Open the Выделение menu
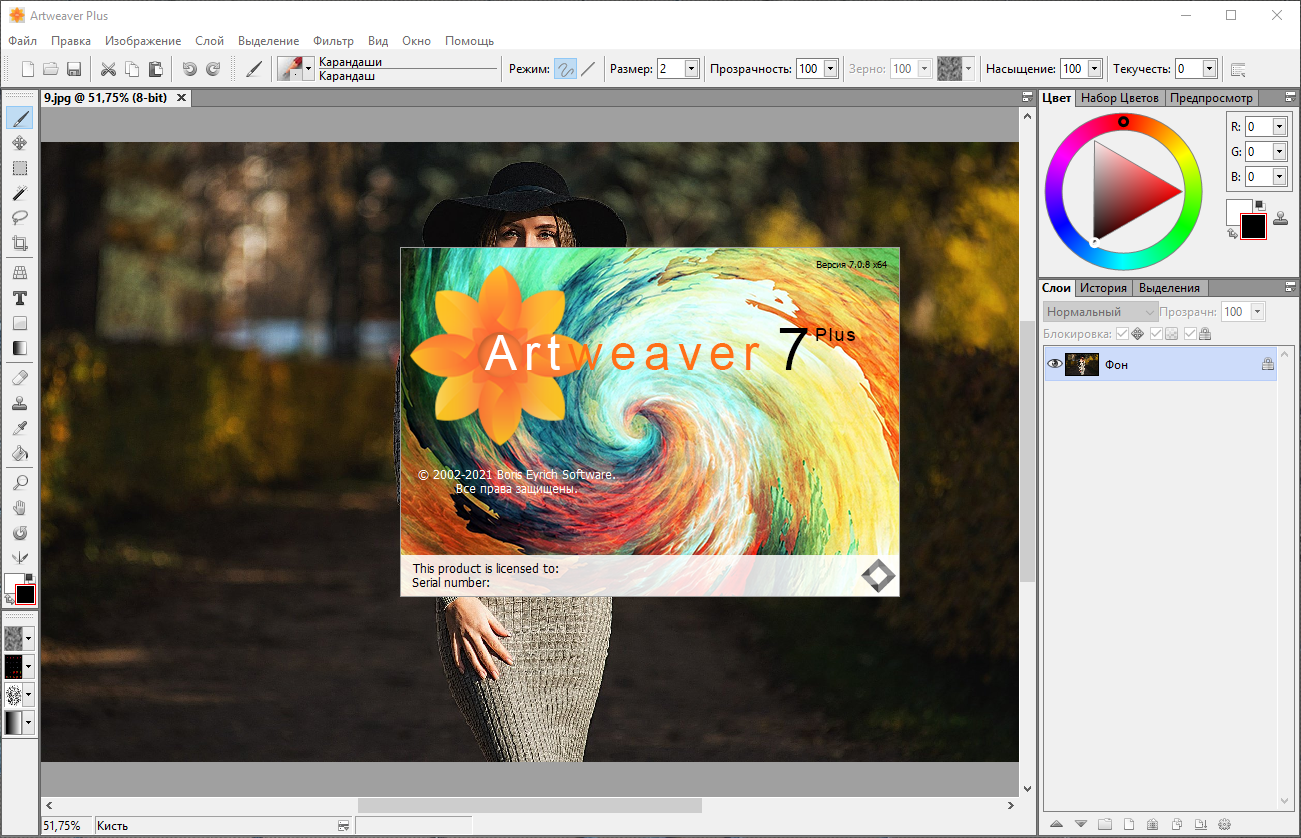Image resolution: width=1301 pixels, height=838 pixels. 268,41
